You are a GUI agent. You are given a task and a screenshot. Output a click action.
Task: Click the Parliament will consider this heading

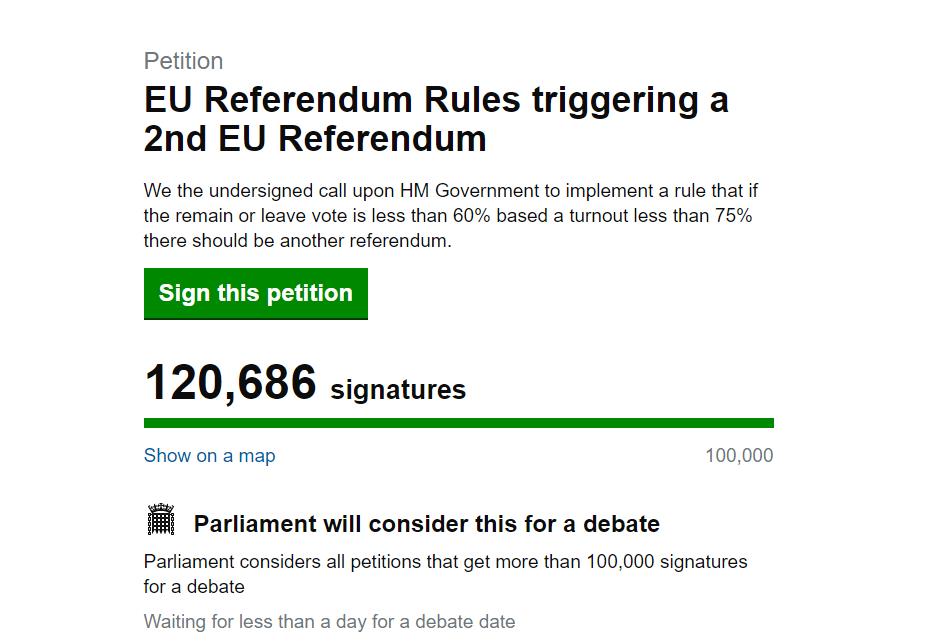click(426, 524)
